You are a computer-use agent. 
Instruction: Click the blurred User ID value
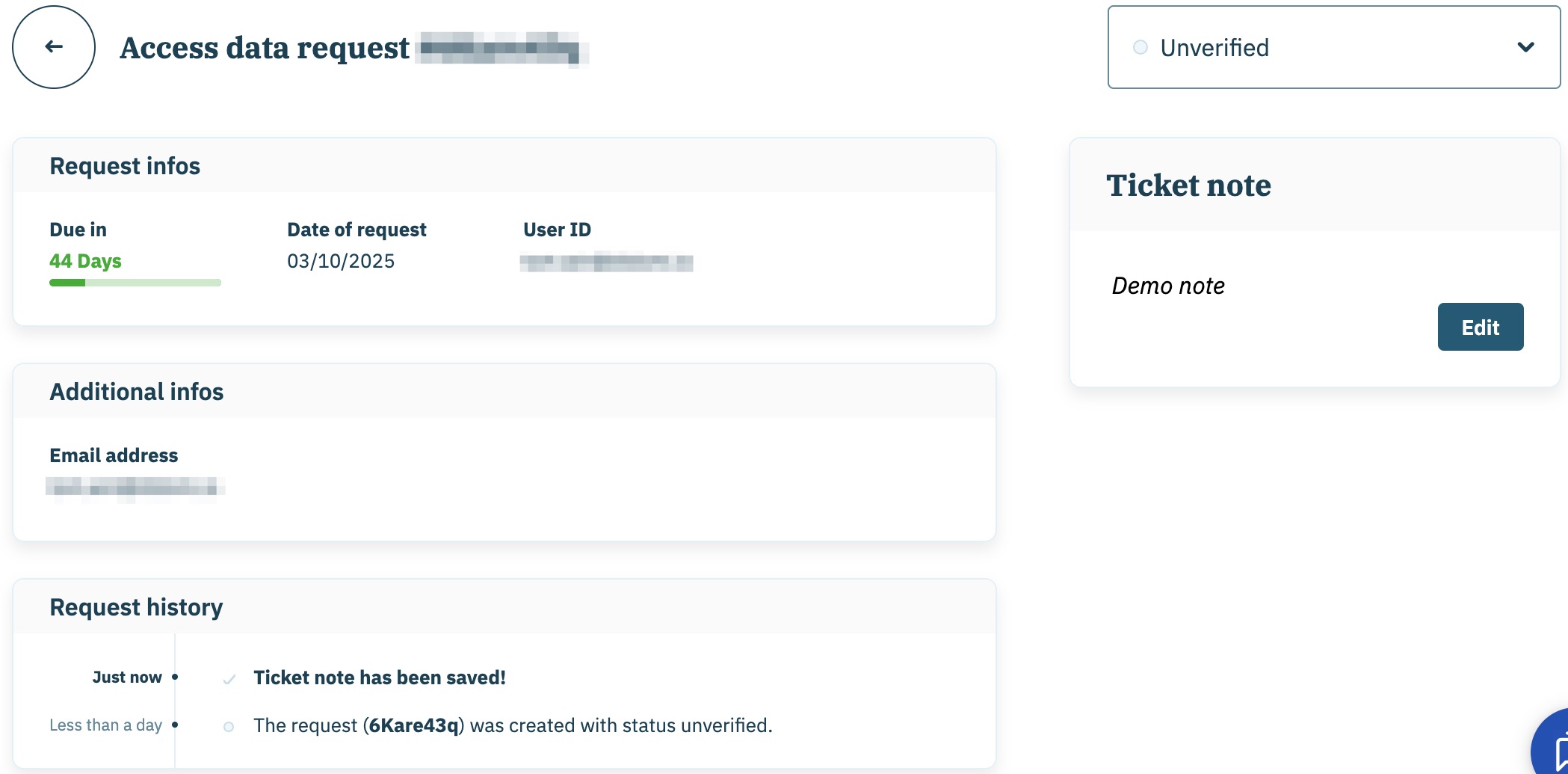606,262
